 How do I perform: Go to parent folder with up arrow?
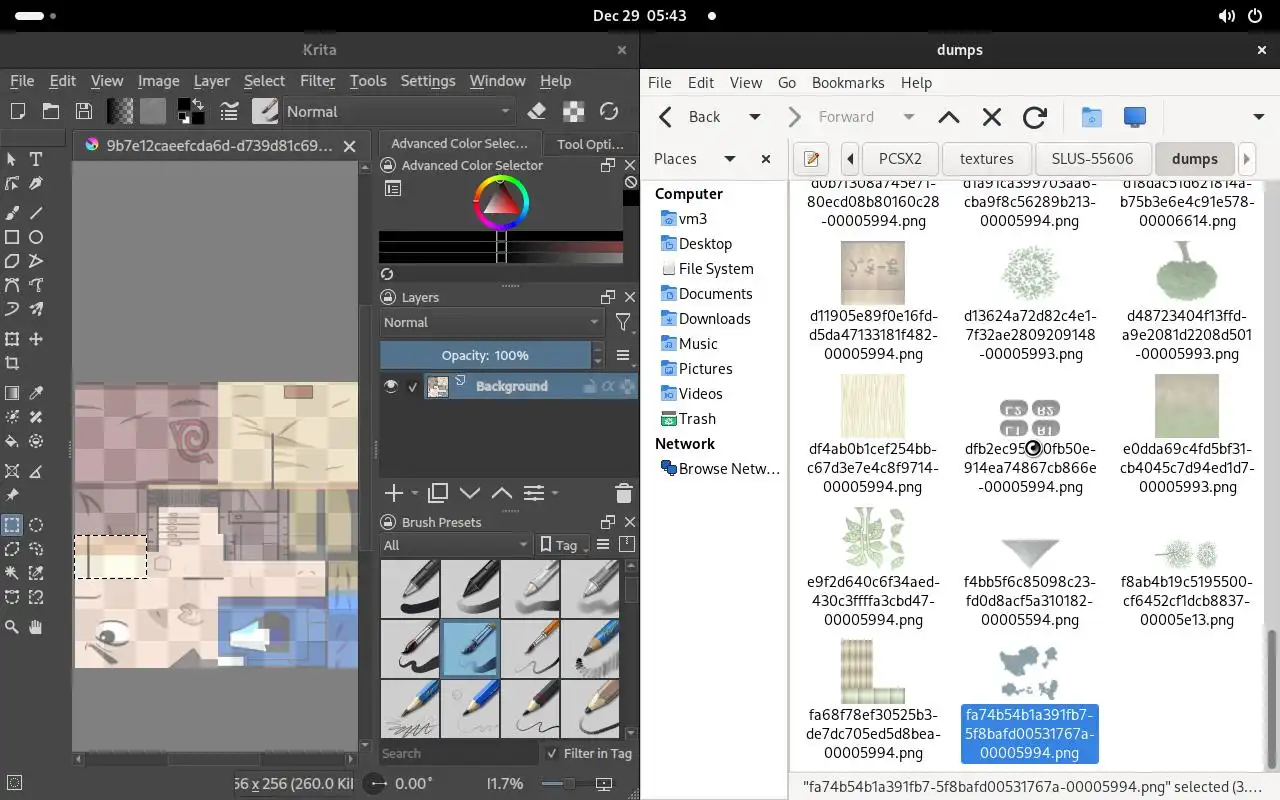[949, 117]
